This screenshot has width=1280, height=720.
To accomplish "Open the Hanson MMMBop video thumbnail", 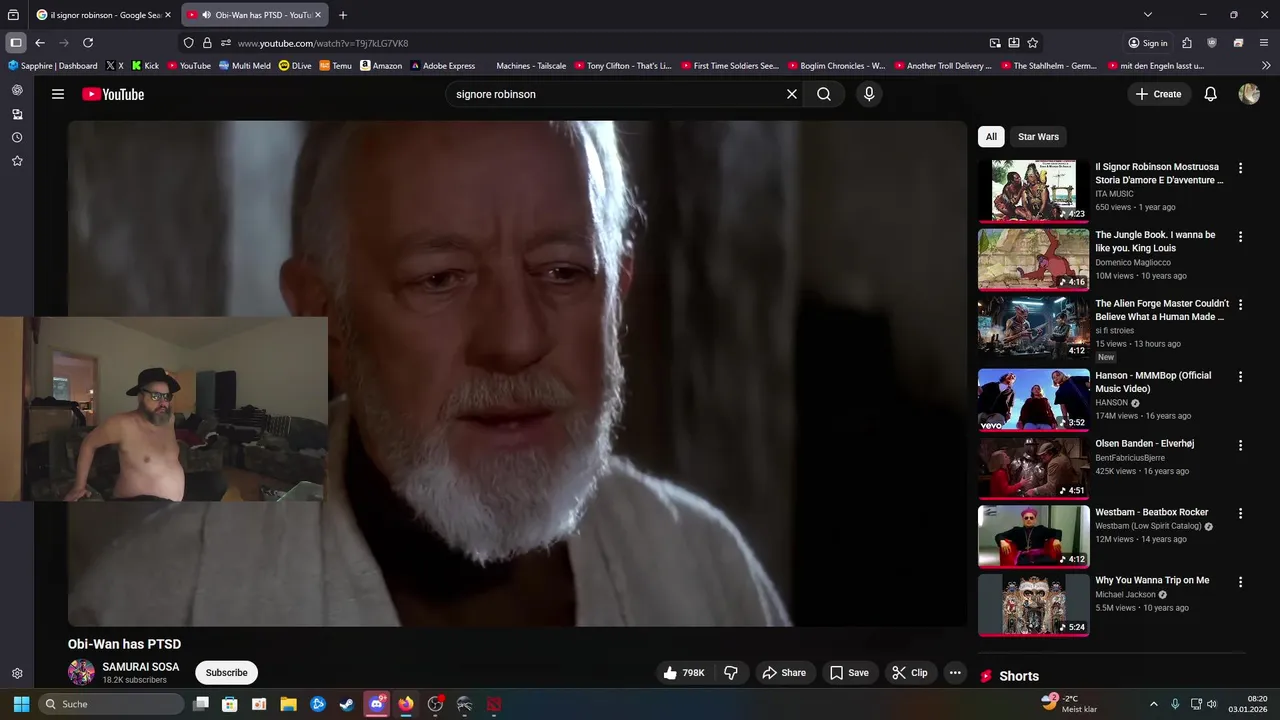I will (1034, 400).
